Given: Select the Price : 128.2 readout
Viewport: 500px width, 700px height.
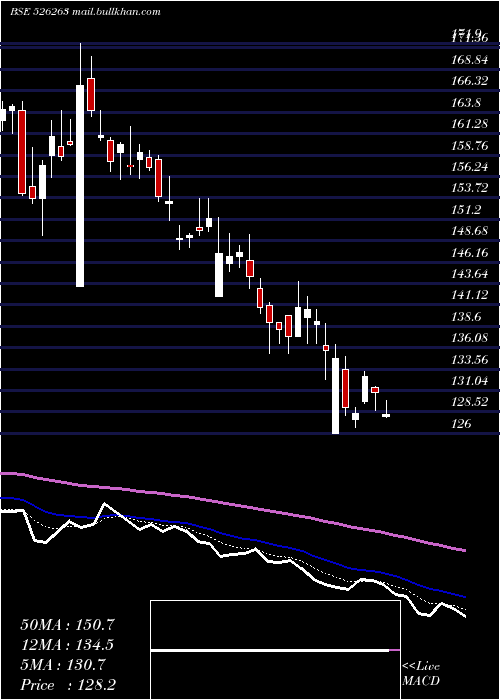Looking at the screenshot, I should coord(69,685).
